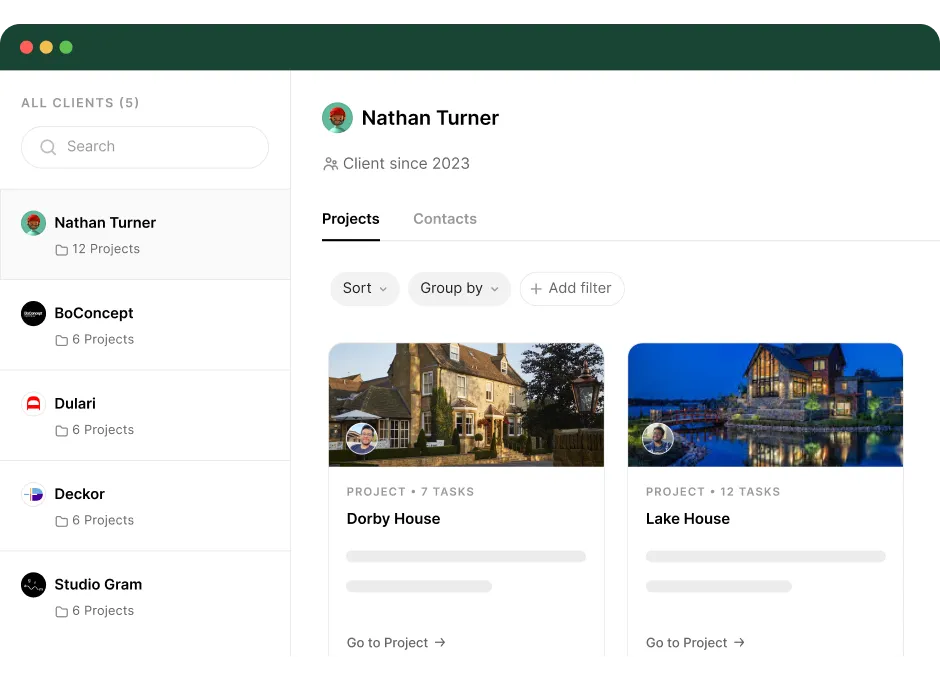Click the red window close dot

(26, 47)
